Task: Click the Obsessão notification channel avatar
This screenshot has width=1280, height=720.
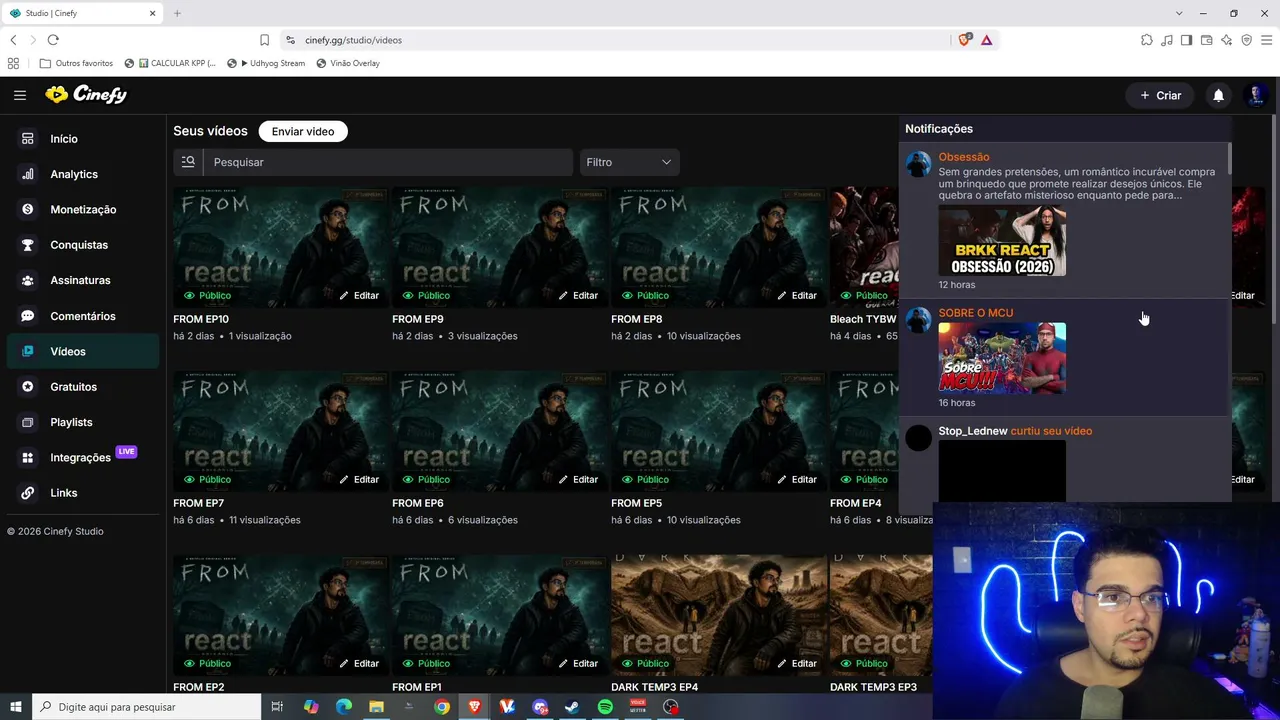Action: pyautogui.click(x=918, y=164)
